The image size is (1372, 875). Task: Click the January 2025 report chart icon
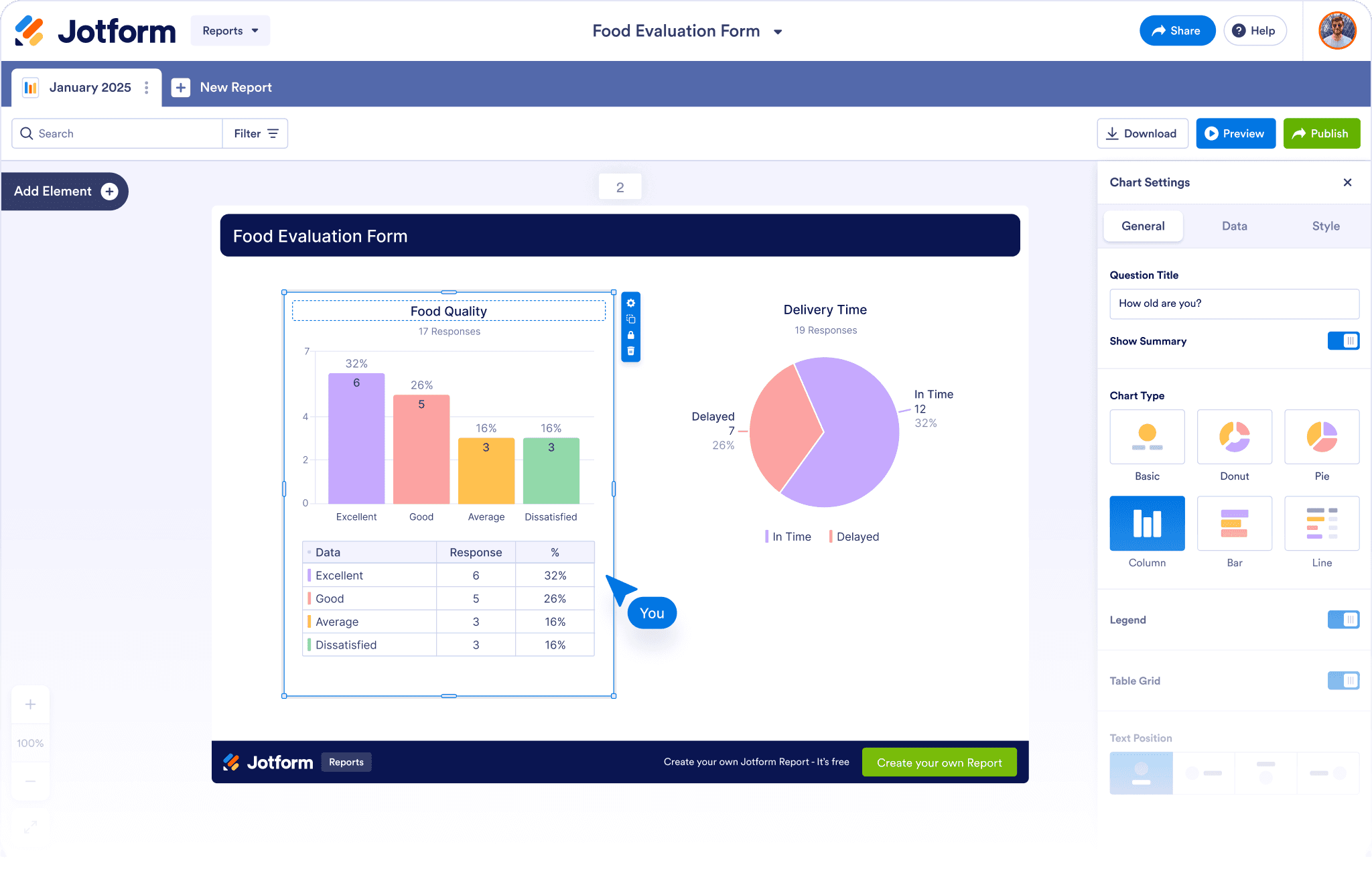(x=30, y=88)
